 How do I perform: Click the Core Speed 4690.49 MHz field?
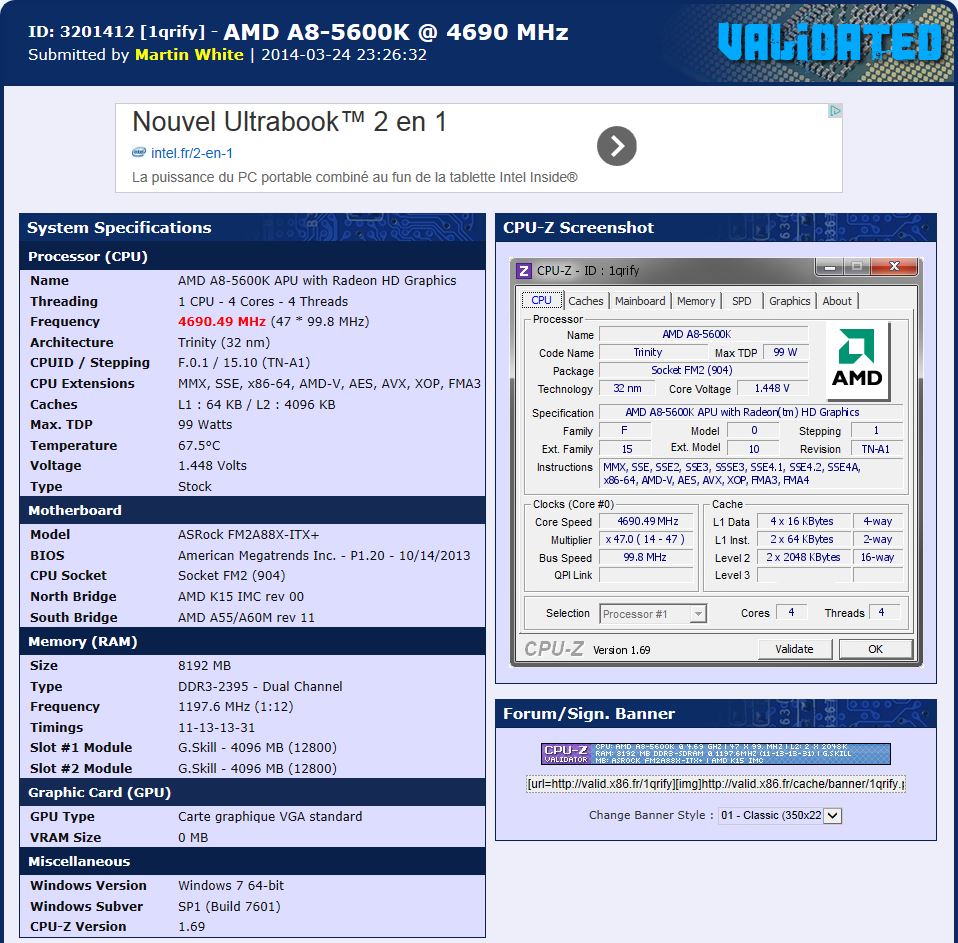tap(646, 521)
